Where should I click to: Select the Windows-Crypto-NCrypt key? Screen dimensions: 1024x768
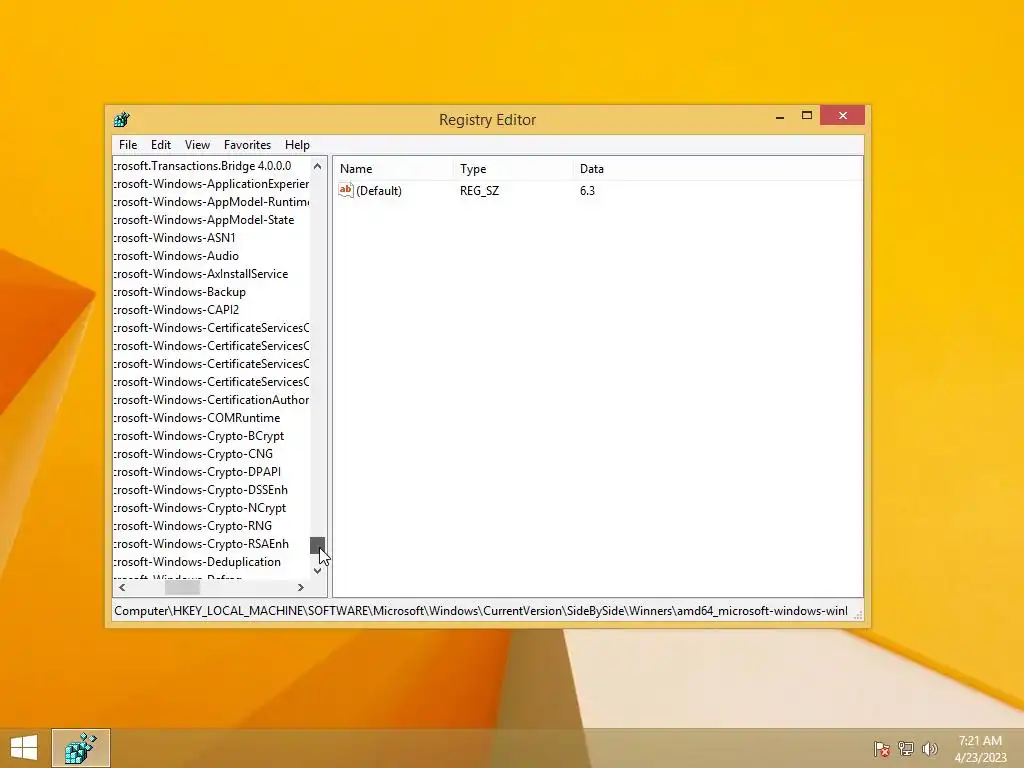pyautogui.click(x=200, y=508)
